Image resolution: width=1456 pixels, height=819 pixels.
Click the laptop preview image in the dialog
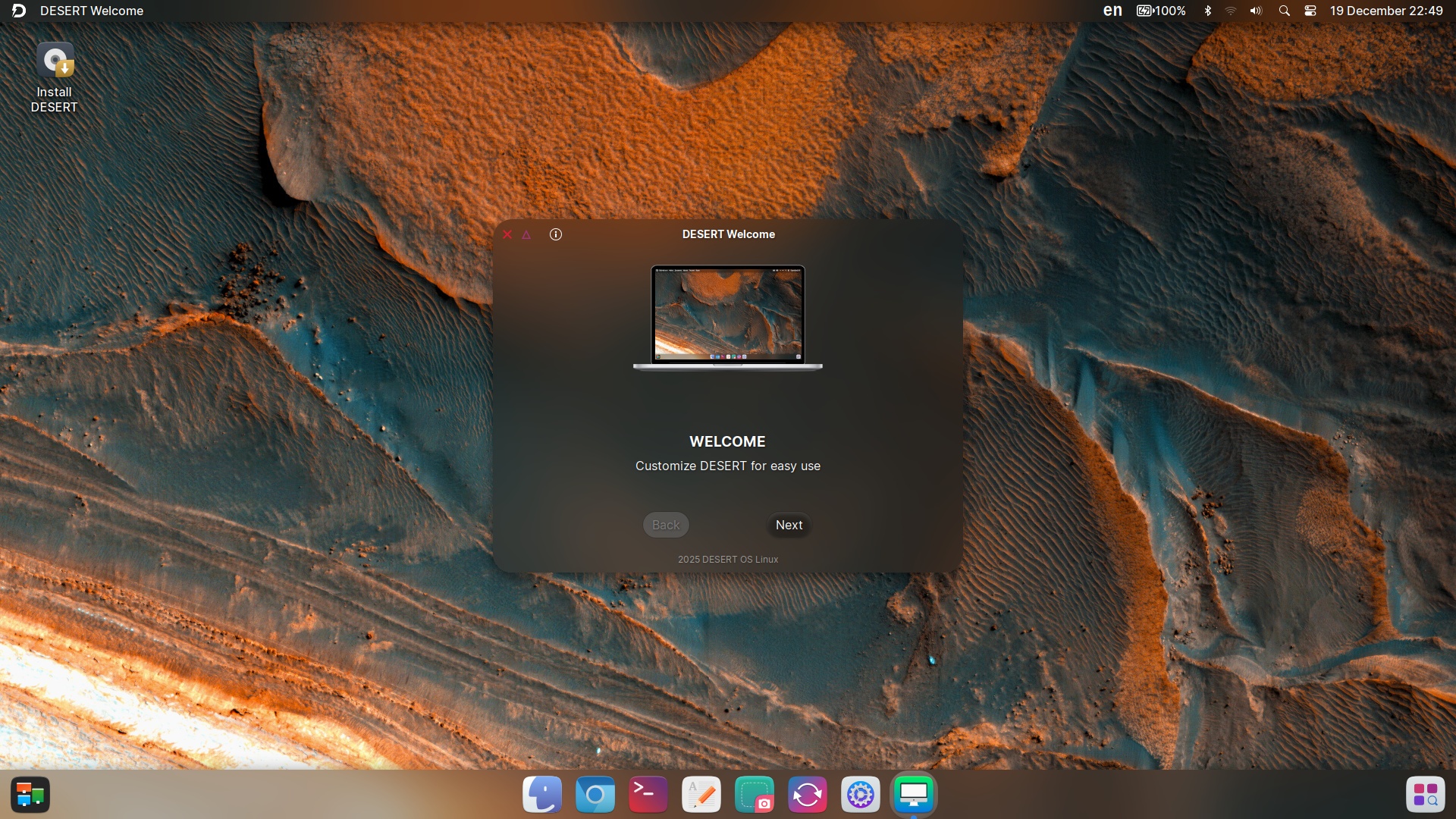click(728, 317)
